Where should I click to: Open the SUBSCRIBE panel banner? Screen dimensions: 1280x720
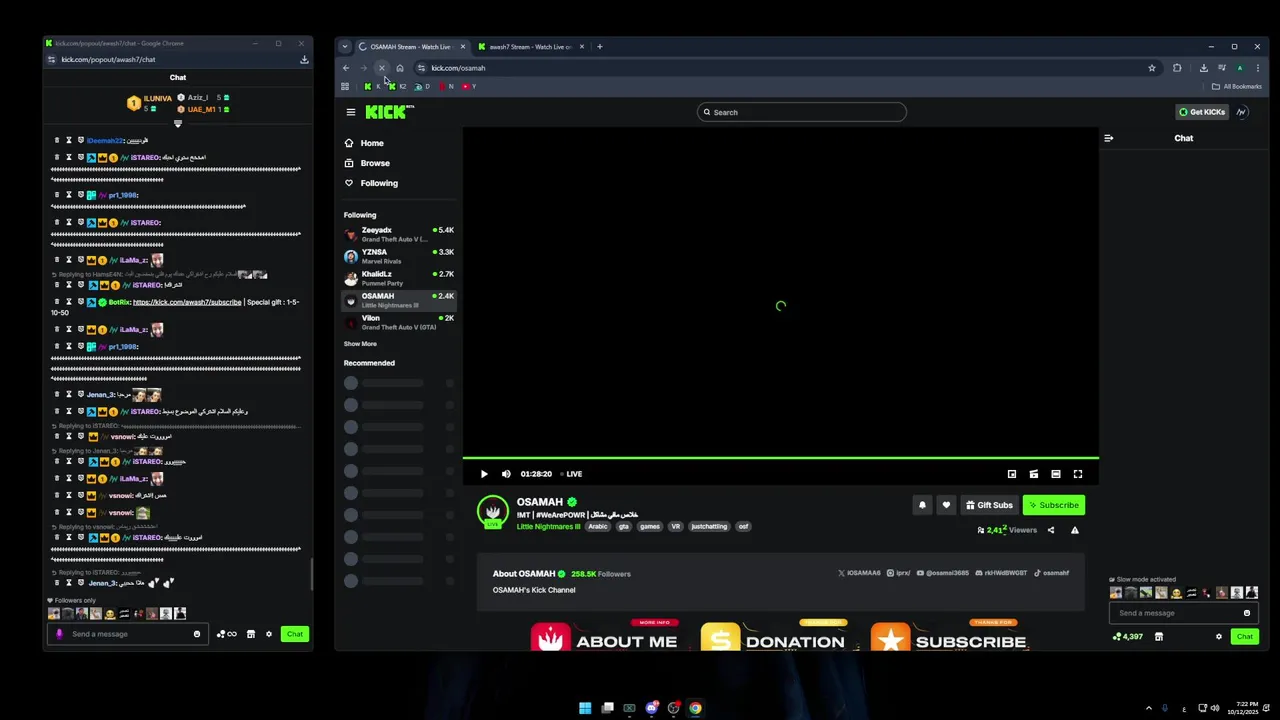(x=949, y=637)
